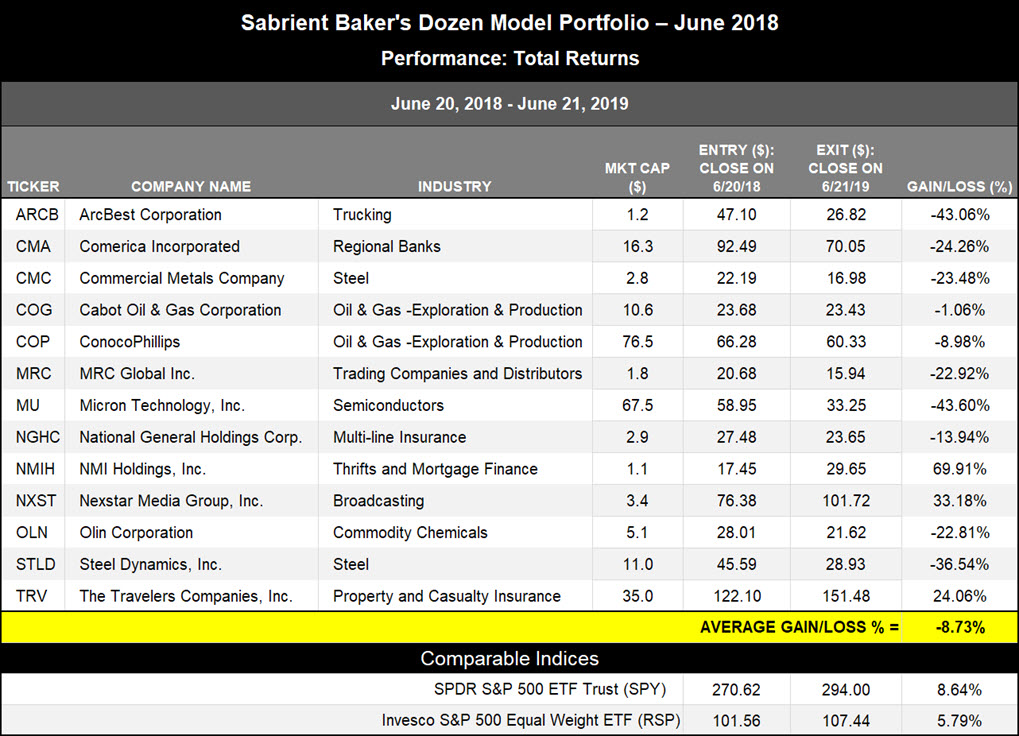Screen dimensions: 1019x736
Task: Select Commercial Metals' exit price 16.98
Action: [845, 278]
